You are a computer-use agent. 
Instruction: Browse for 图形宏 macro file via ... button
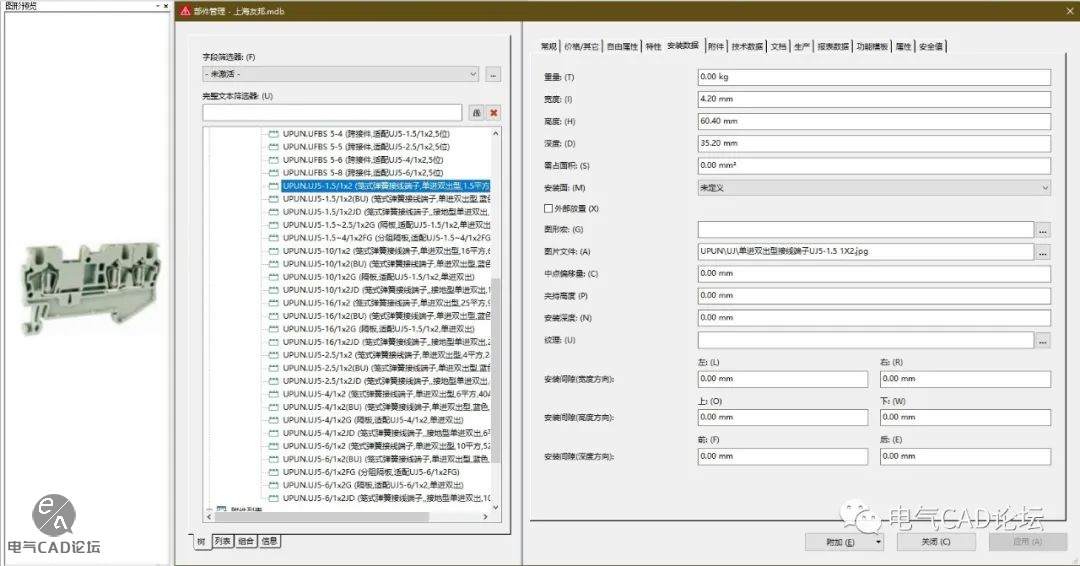tap(1043, 230)
